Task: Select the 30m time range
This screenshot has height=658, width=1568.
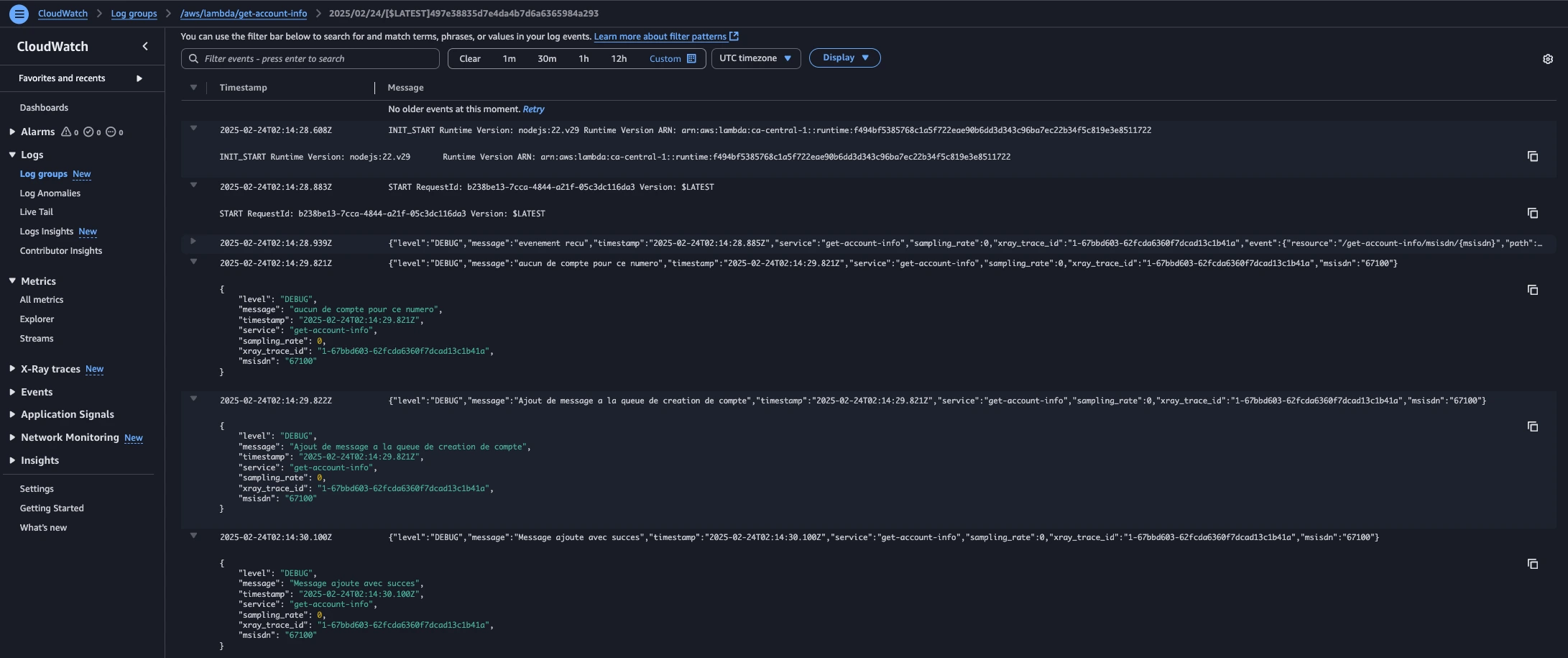Action: tap(547, 59)
